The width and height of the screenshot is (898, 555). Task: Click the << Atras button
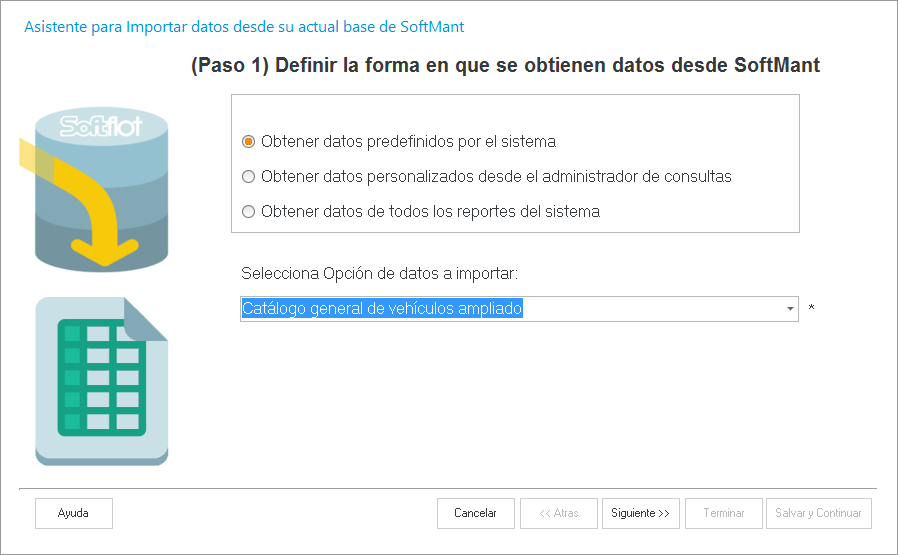(x=559, y=513)
